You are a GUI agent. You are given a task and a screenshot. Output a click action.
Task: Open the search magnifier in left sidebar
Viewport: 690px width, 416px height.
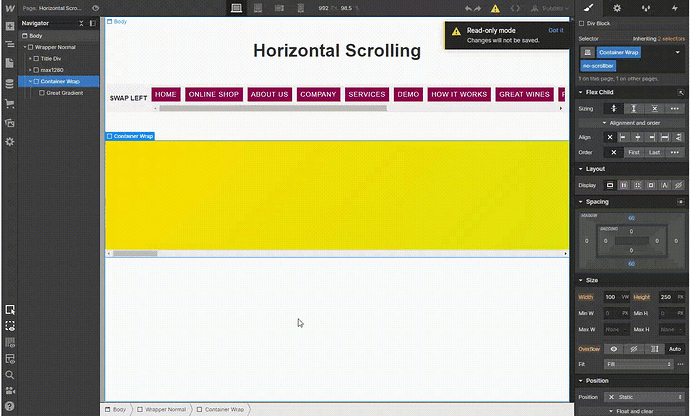coord(10,375)
